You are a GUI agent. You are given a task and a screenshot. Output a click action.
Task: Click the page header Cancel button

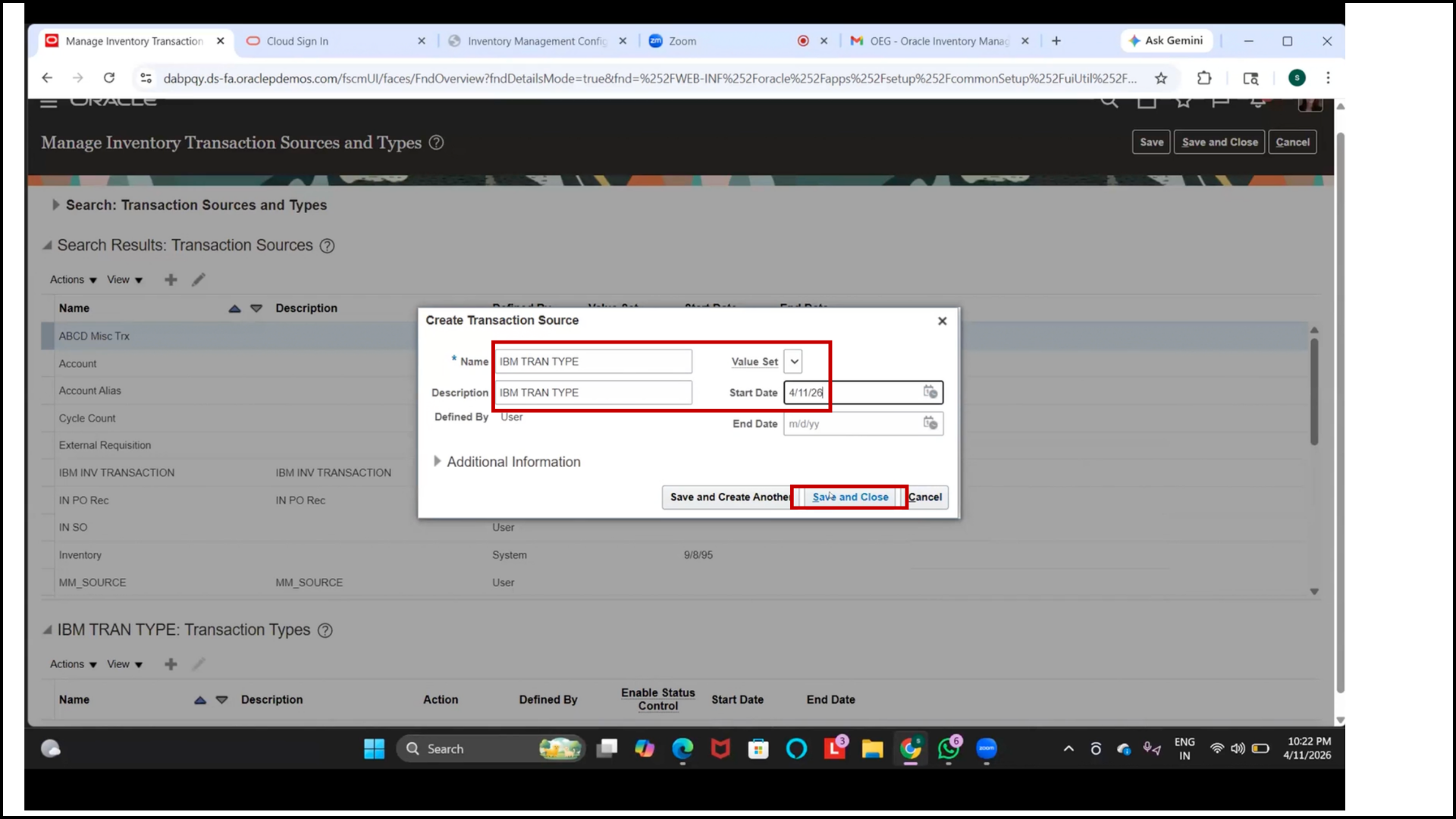1292,142
